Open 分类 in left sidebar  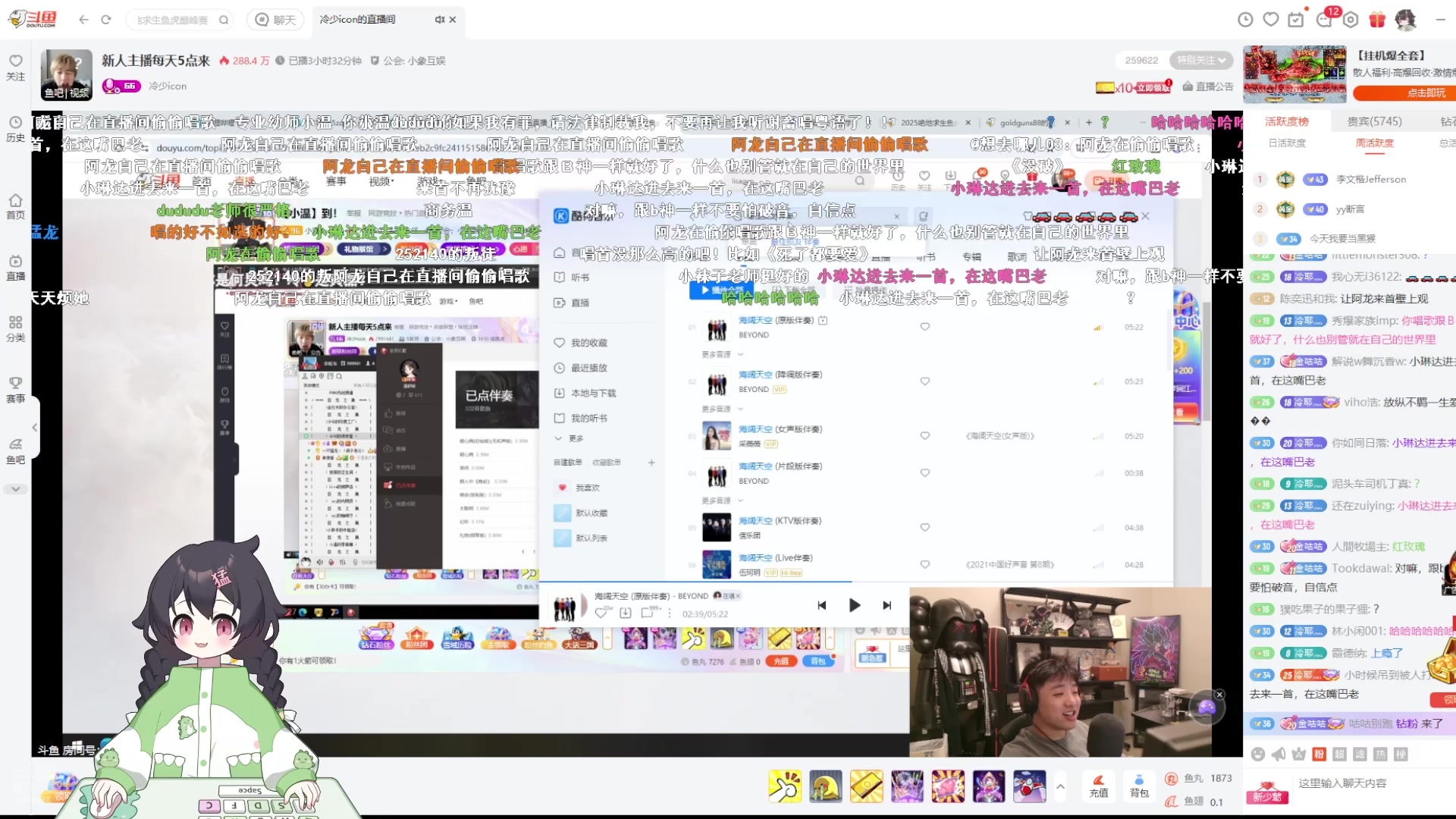[15, 329]
